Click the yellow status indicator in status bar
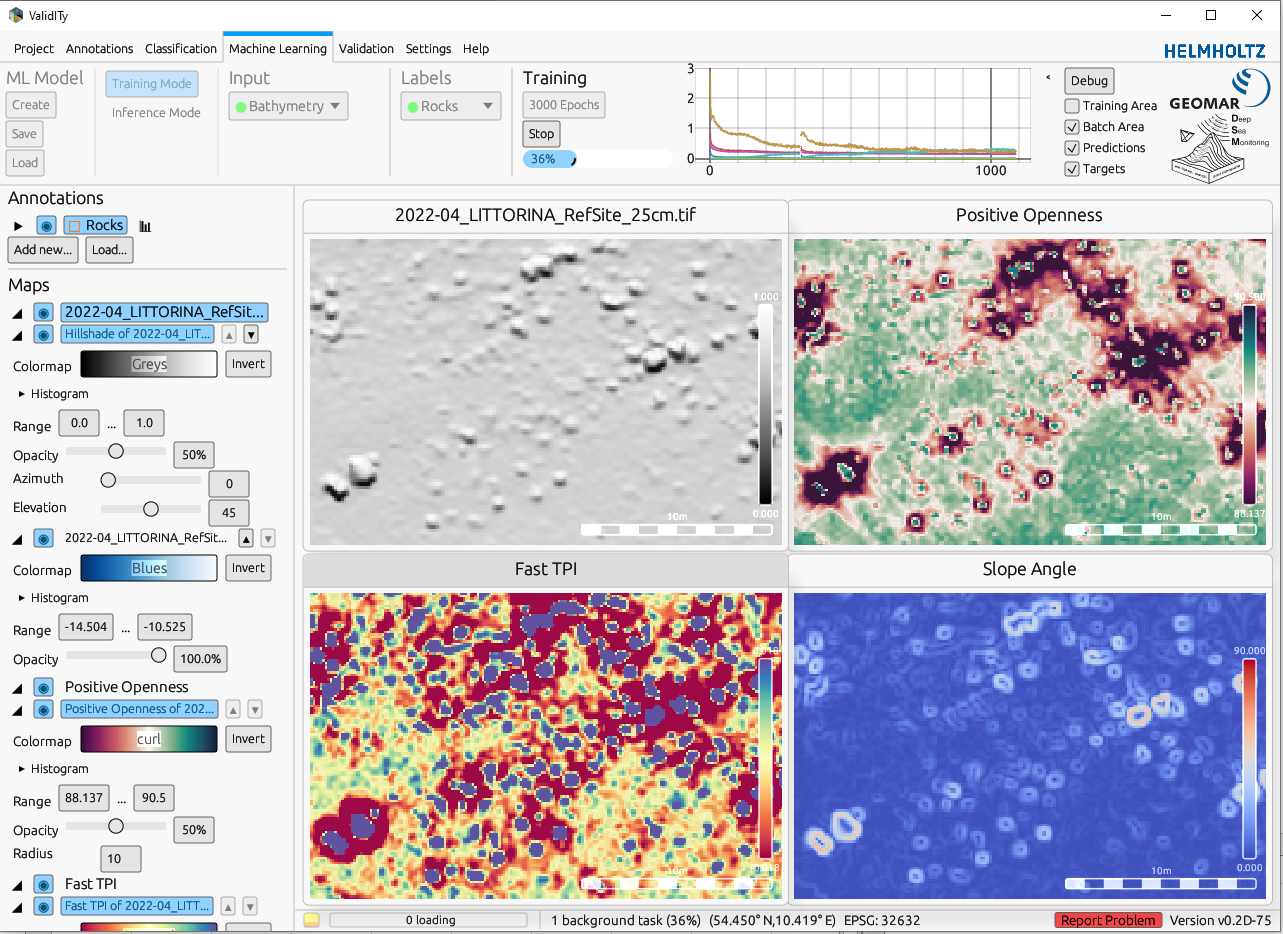 click(312, 920)
